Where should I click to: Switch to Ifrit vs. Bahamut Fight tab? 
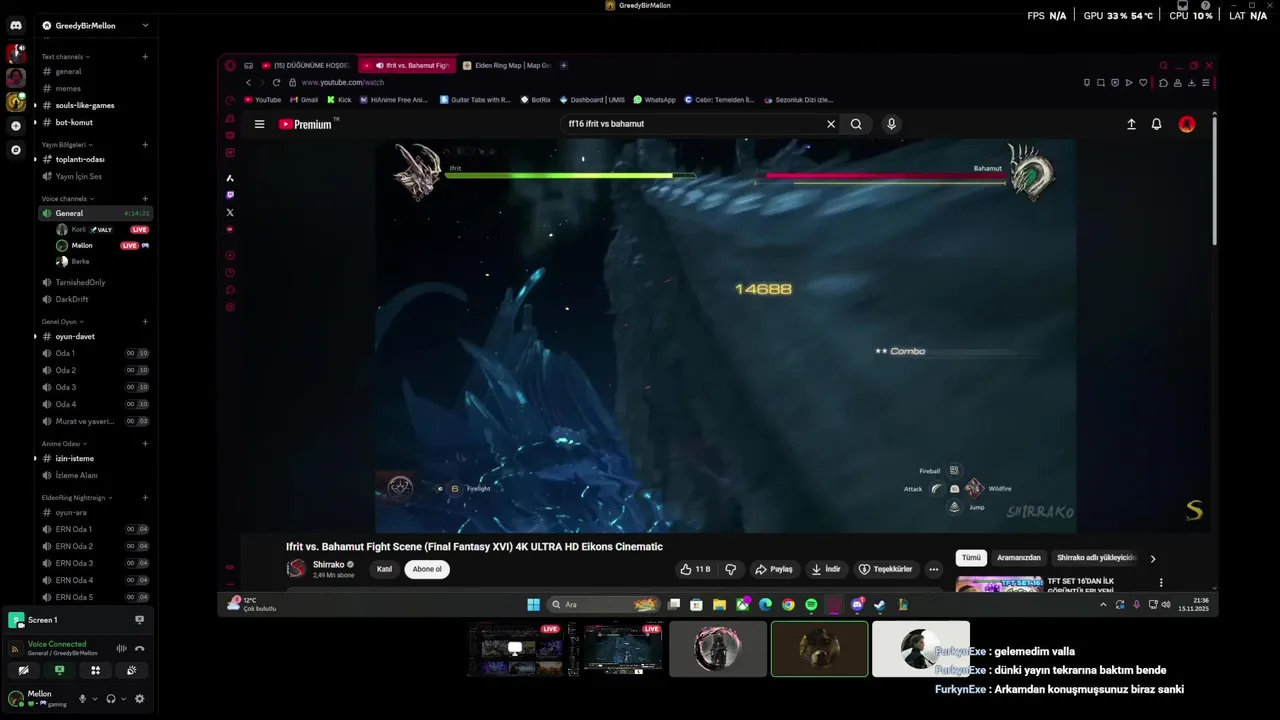pos(407,65)
